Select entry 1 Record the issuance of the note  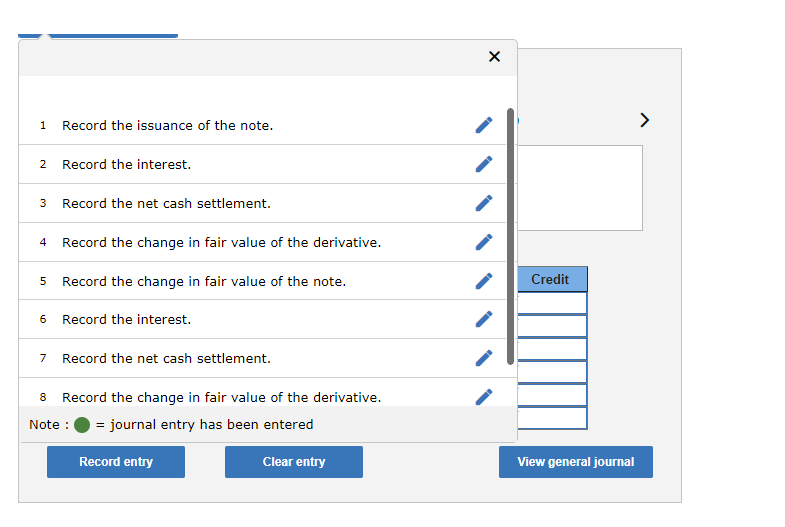pos(167,125)
